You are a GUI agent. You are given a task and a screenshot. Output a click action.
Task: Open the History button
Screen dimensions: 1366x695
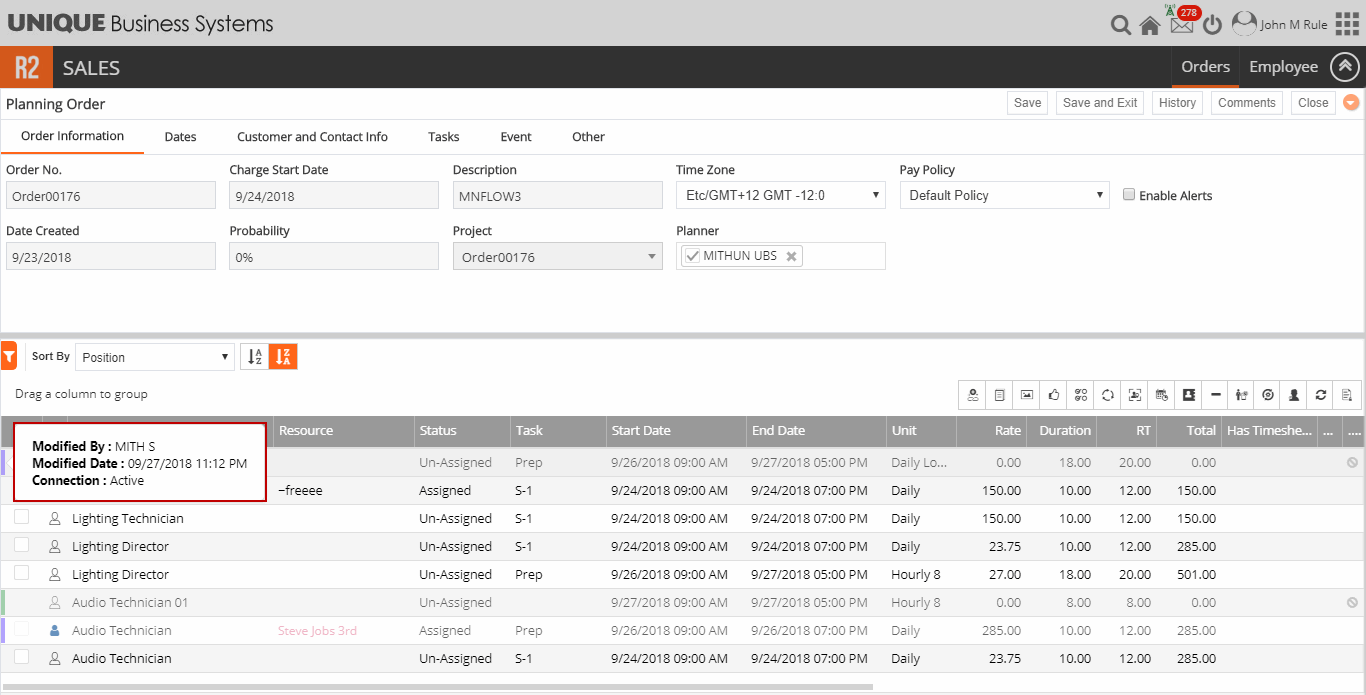pyautogui.click(x=1177, y=103)
